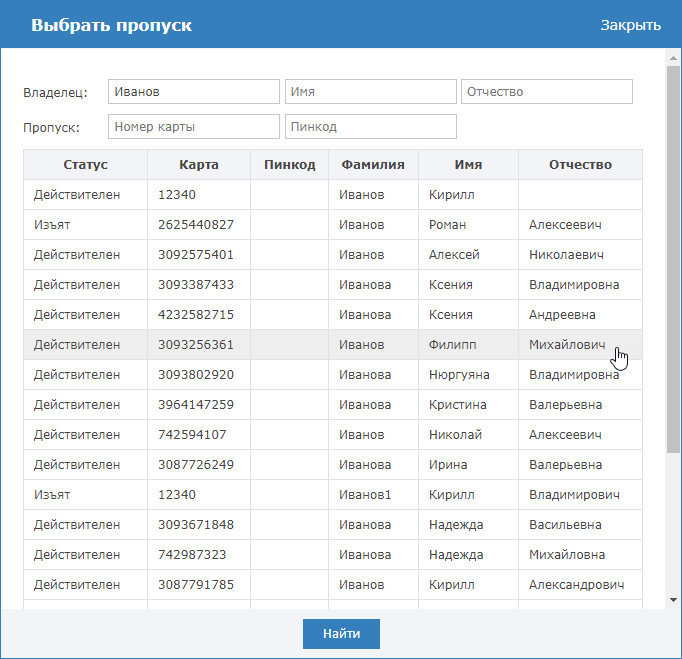Click the Фамилия column header
Image resolution: width=682 pixels, height=659 pixels.
pos(372,165)
